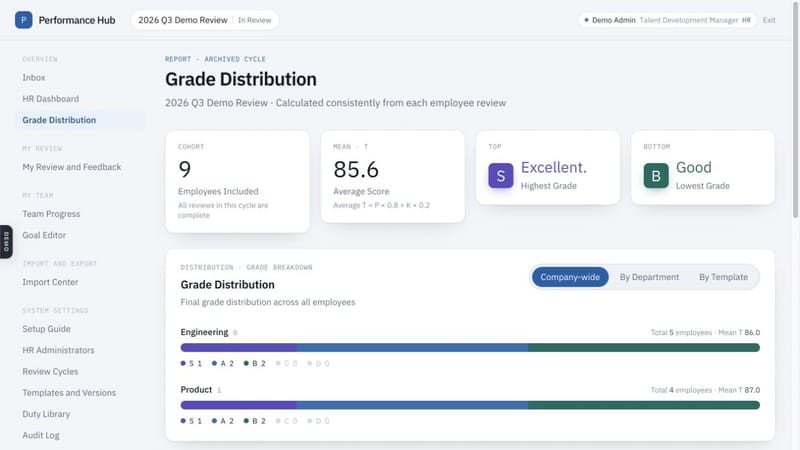The width and height of the screenshot is (800, 450).
Task: Click the S 1 legend in Engineering row
Action: pyautogui.click(x=191, y=364)
